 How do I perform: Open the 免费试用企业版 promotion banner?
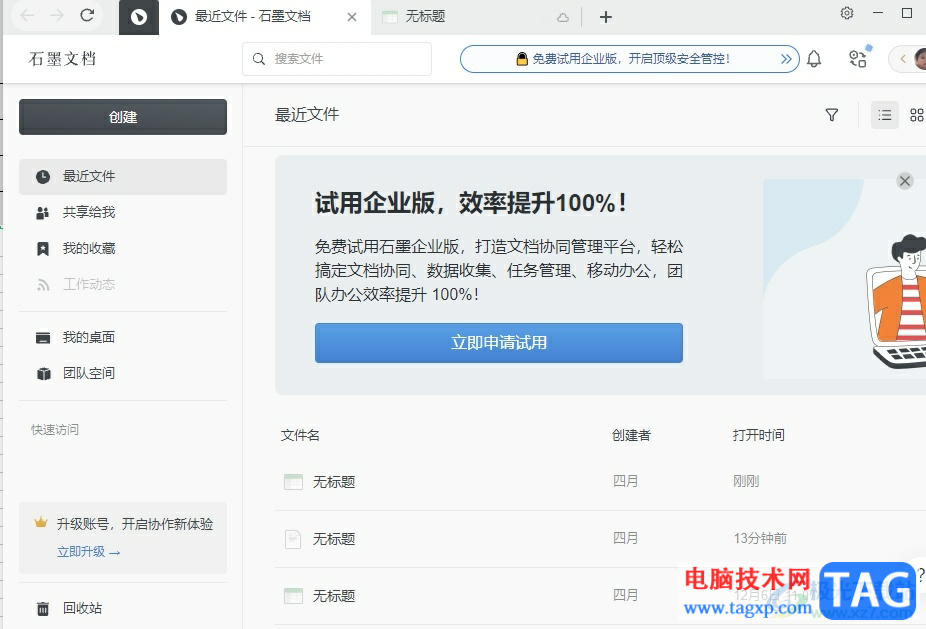pyautogui.click(x=630, y=58)
